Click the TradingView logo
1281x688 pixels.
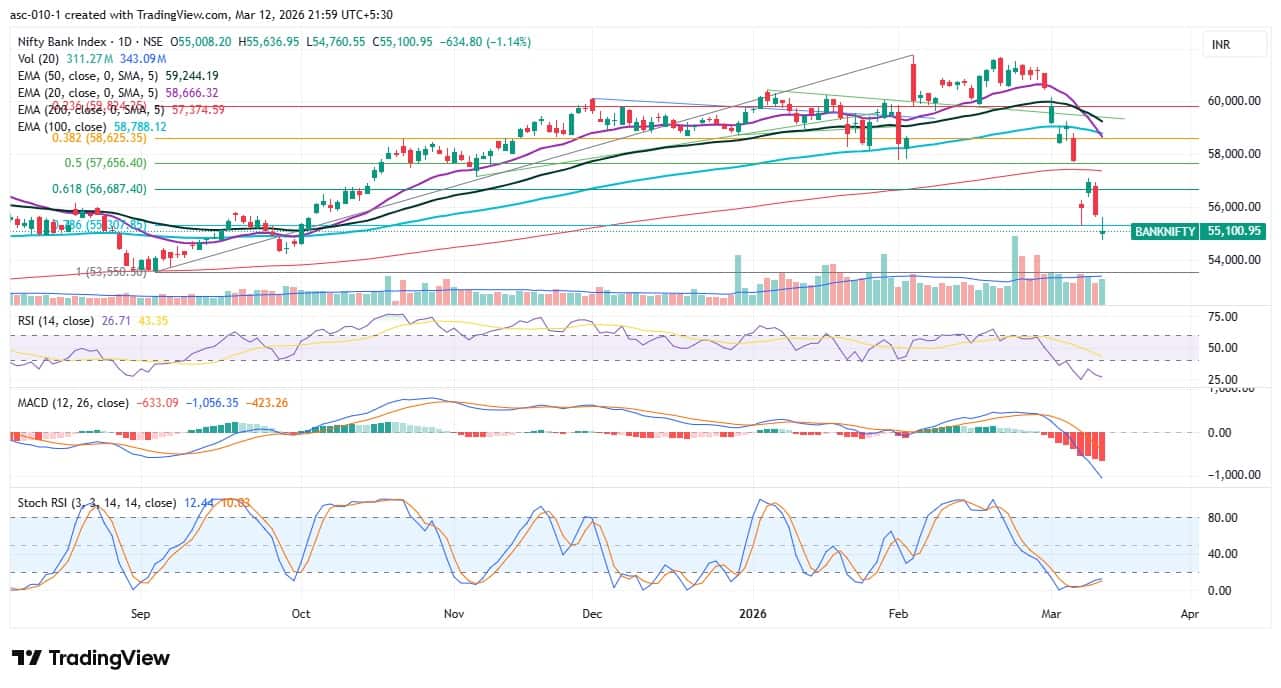point(90,658)
